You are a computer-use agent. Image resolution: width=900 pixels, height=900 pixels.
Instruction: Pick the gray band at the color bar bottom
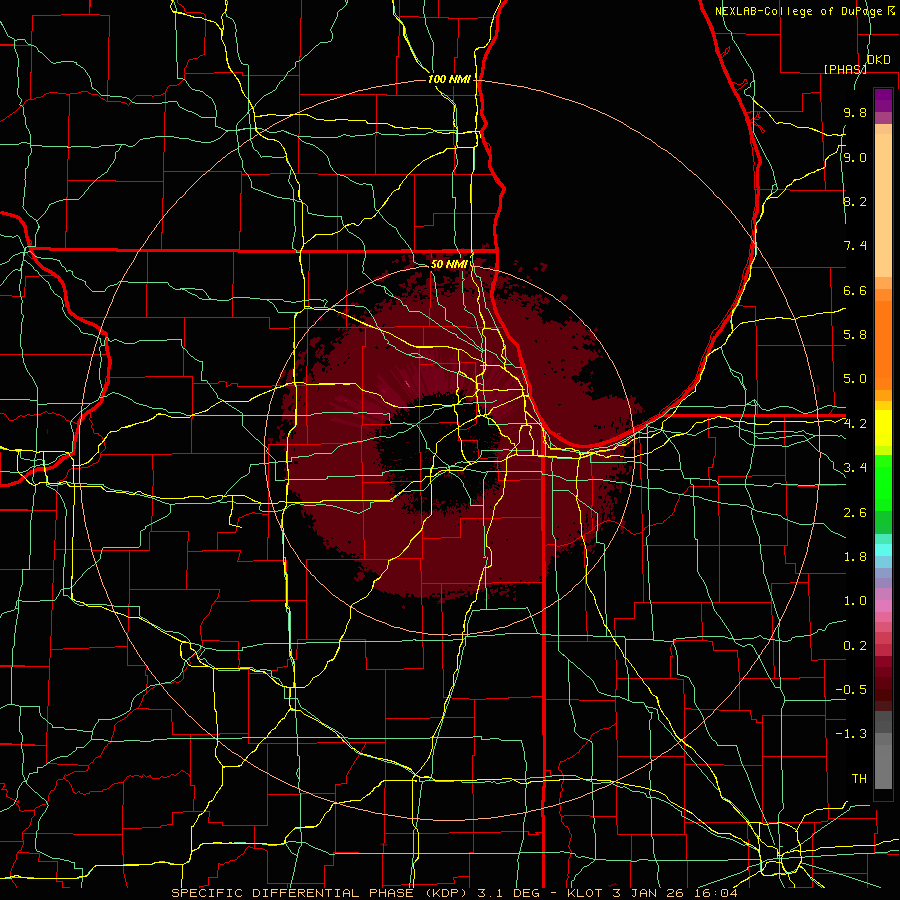pos(883,766)
